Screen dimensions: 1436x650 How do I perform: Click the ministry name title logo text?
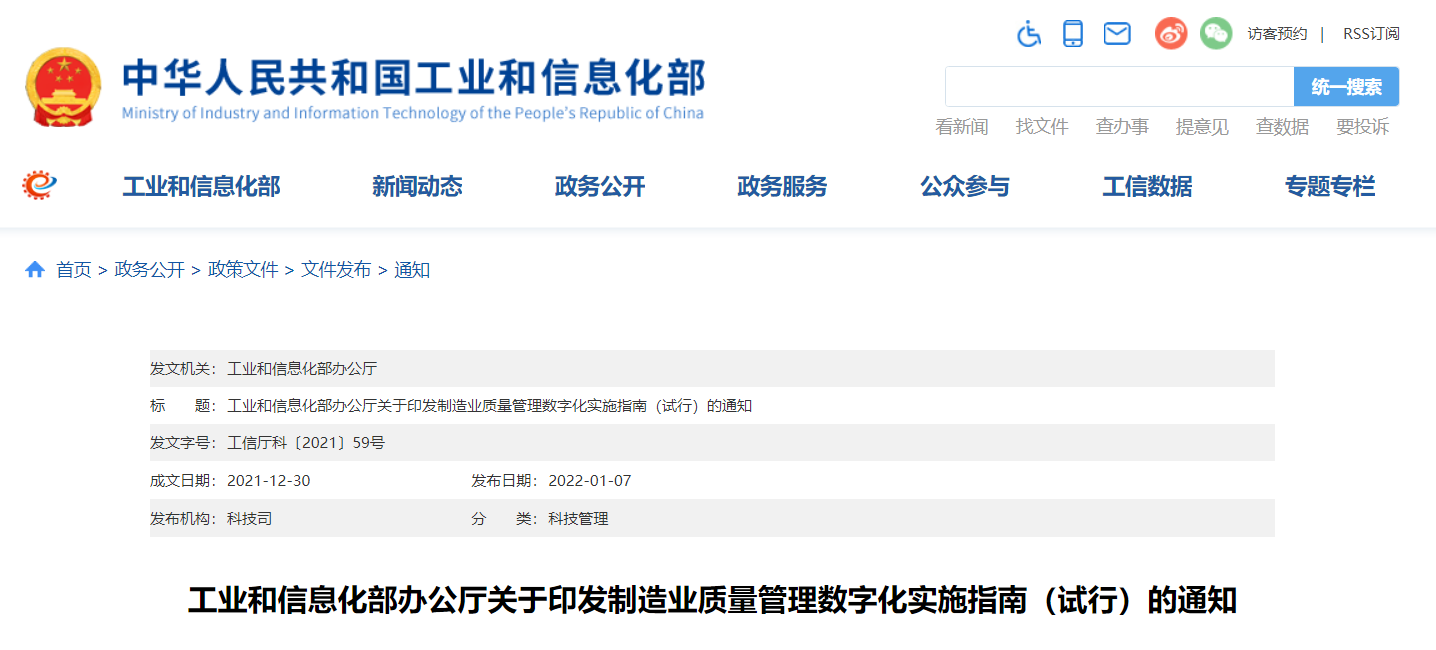tap(413, 87)
